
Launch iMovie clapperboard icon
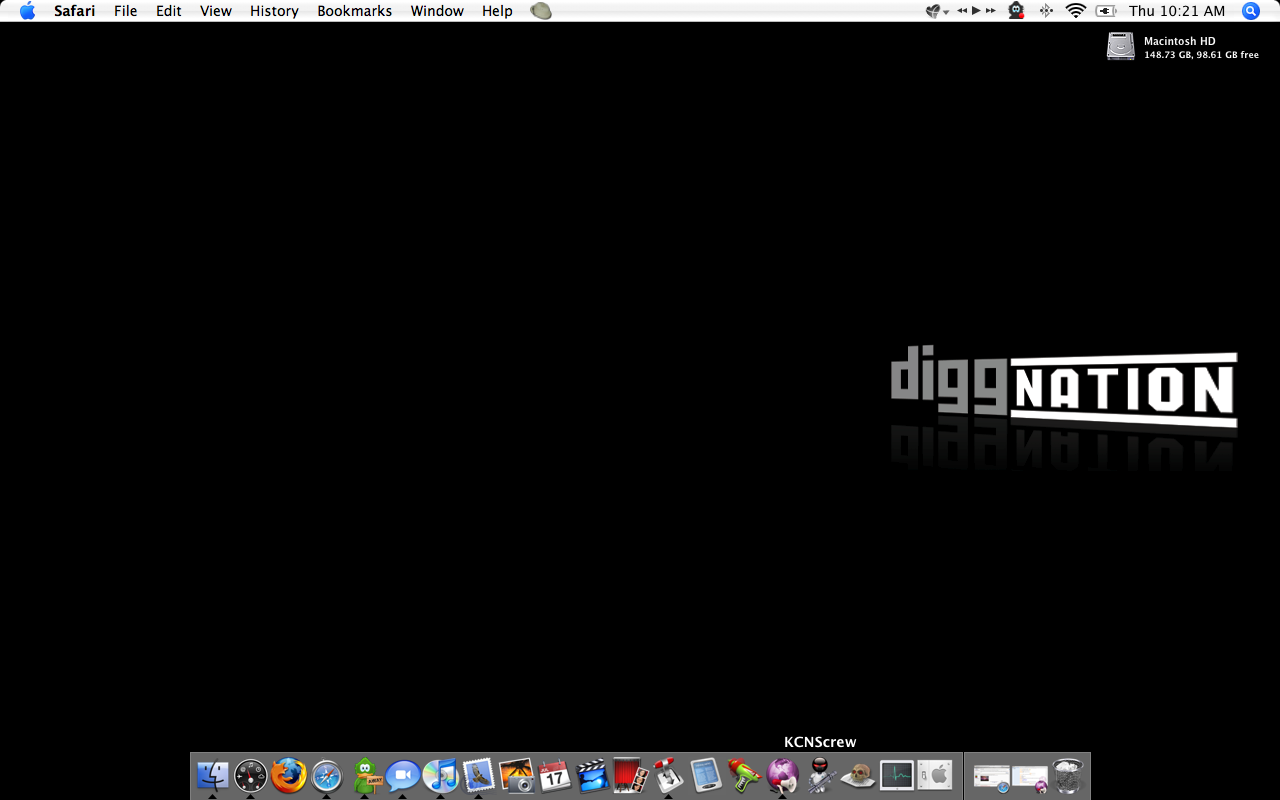pyautogui.click(x=592, y=775)
